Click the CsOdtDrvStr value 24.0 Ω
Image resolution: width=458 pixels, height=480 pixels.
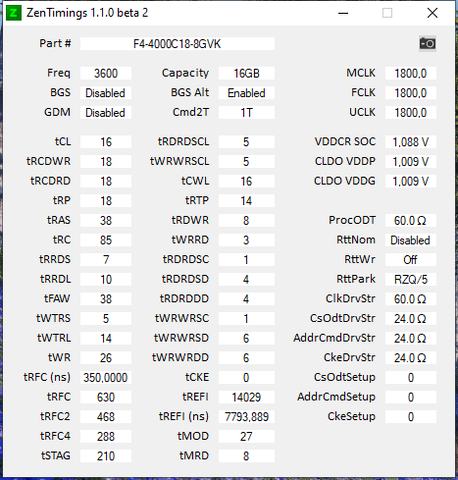click(411, 319)
